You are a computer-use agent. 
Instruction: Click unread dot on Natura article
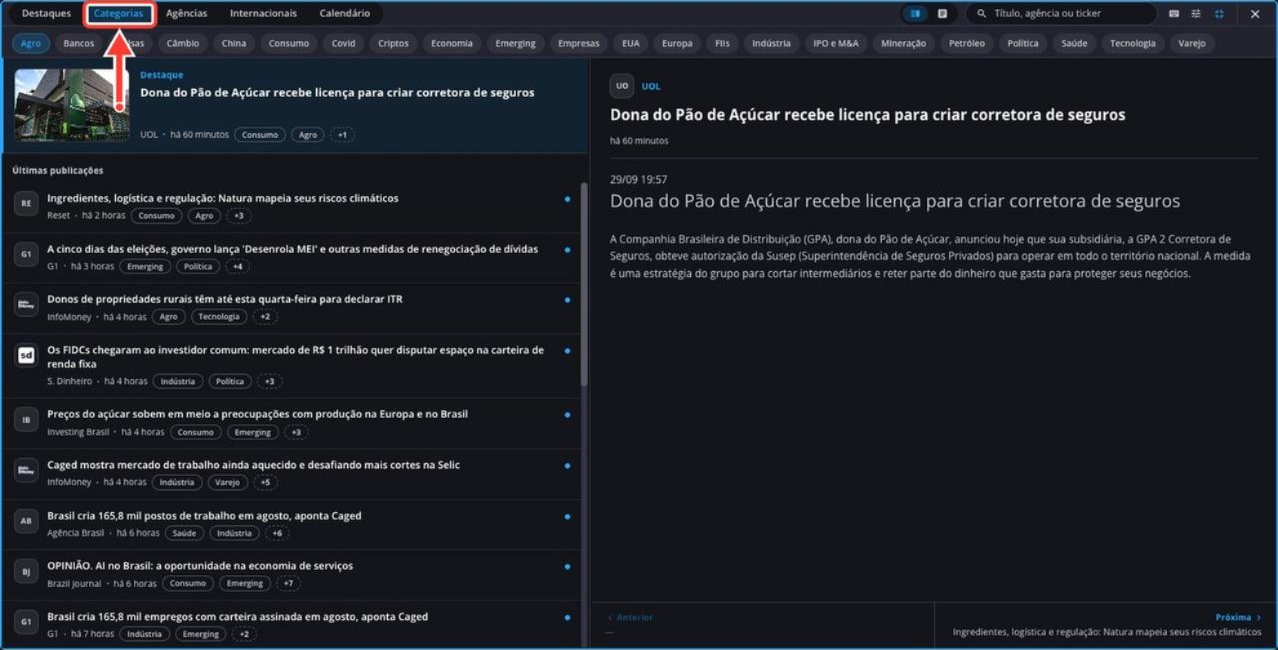coord(567,199)
